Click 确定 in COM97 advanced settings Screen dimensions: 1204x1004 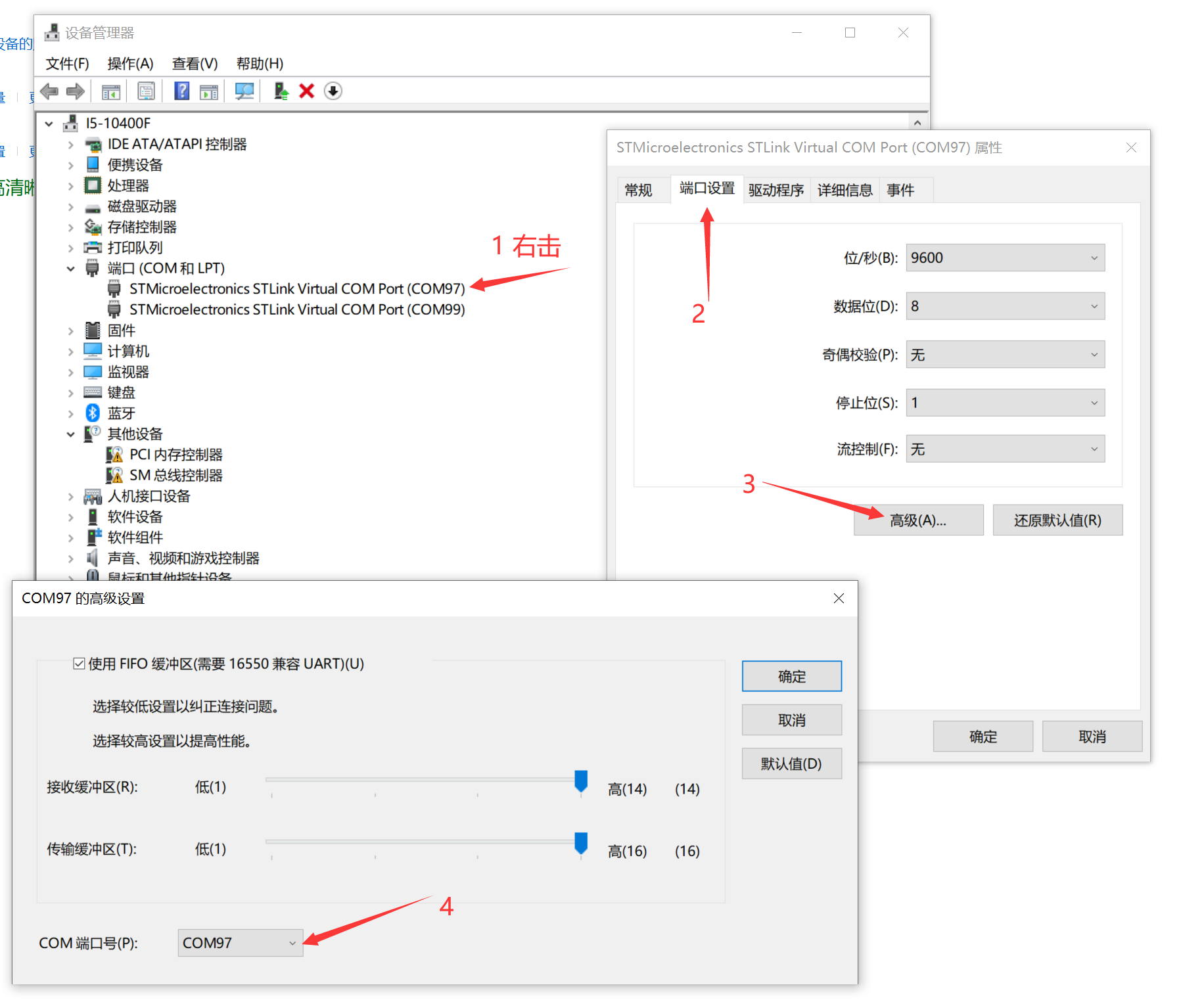click(791, 676)
